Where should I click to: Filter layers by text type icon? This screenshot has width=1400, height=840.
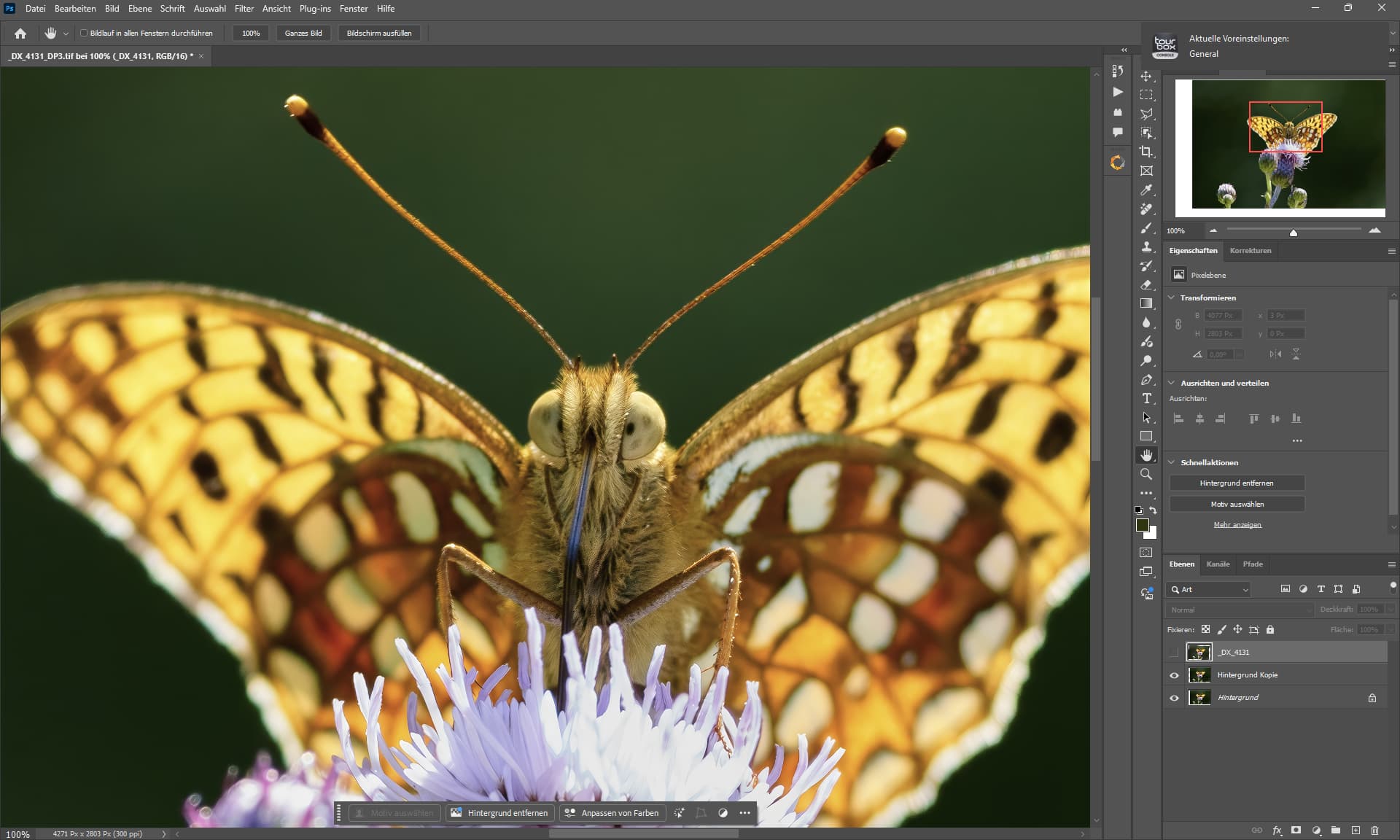(x=1321, y=589)
